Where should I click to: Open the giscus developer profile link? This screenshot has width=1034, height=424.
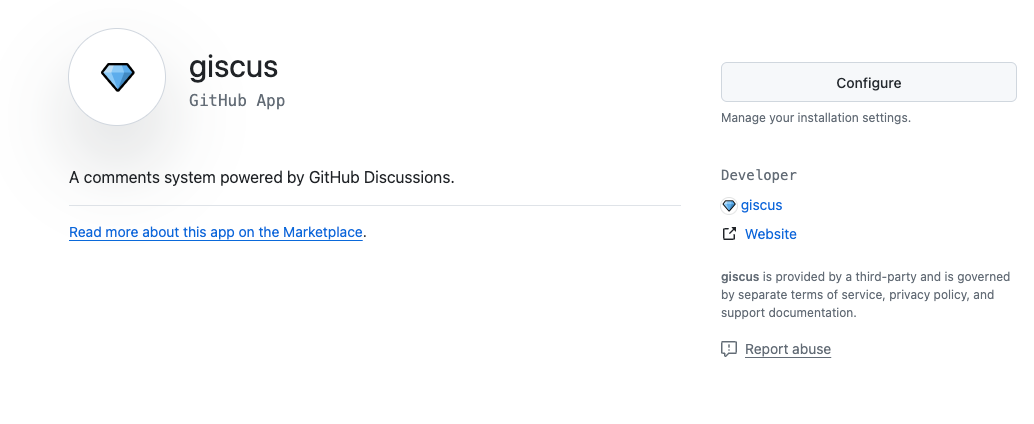[x=761, y=205]
